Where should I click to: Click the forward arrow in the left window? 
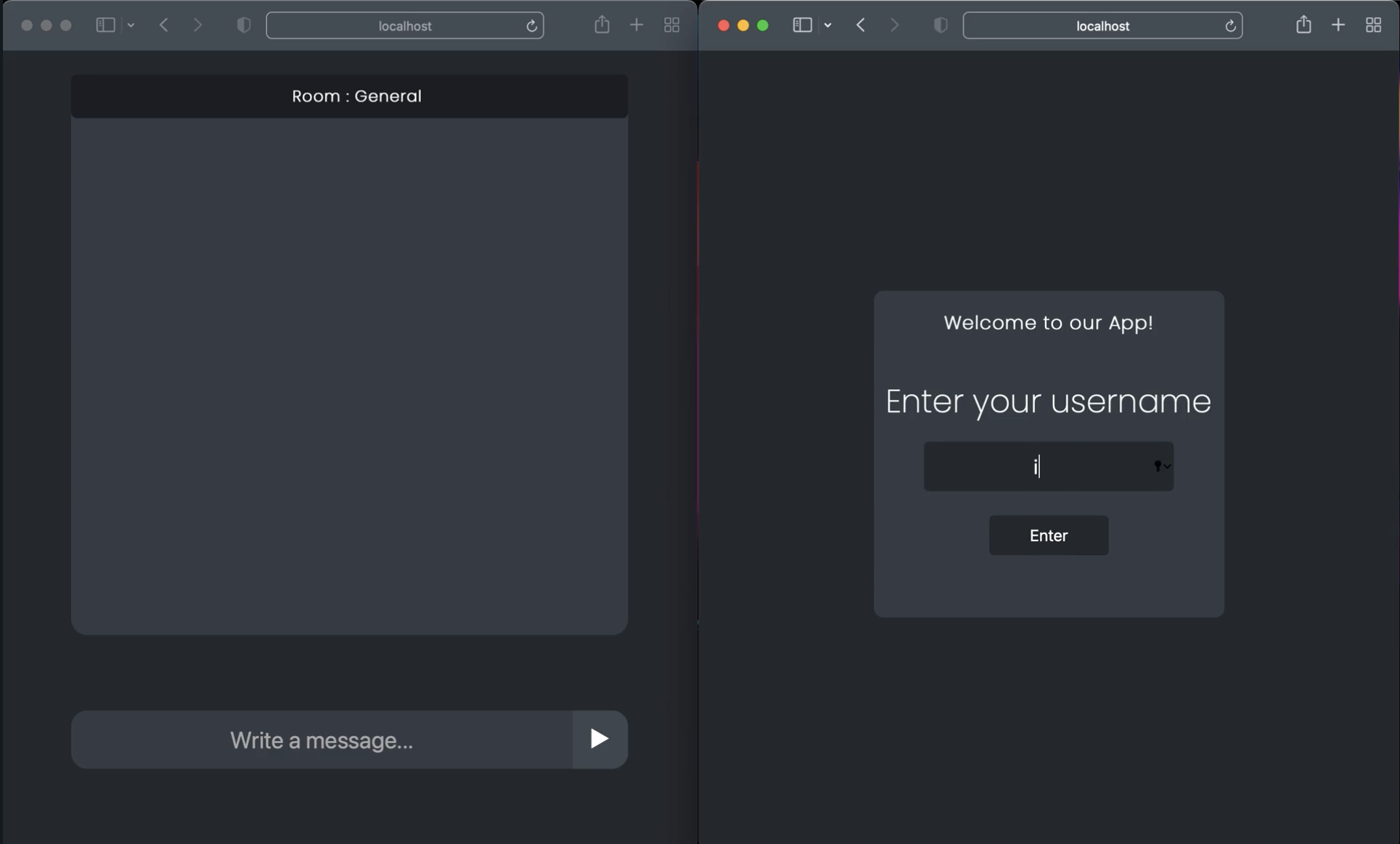[x=197, y=25]
